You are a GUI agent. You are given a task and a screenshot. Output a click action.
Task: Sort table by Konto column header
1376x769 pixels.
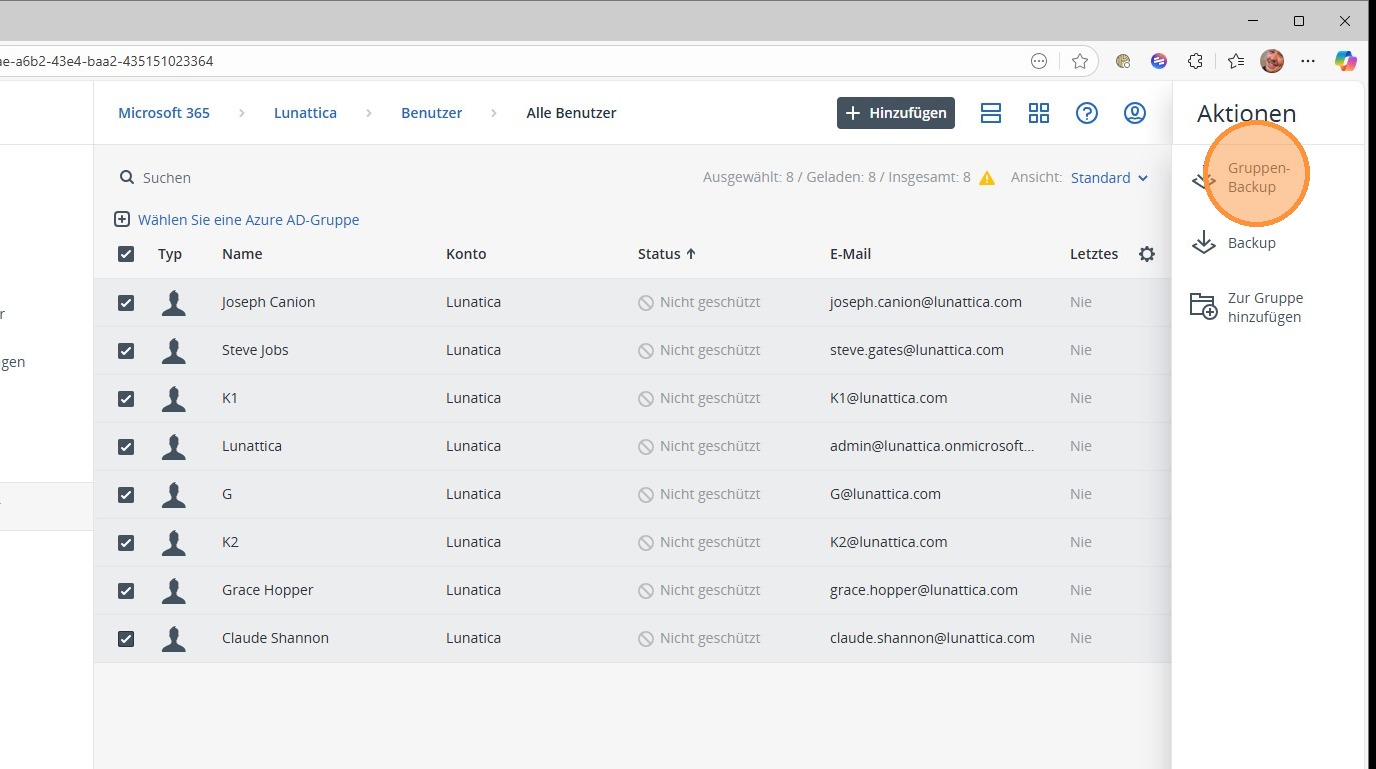466,254
